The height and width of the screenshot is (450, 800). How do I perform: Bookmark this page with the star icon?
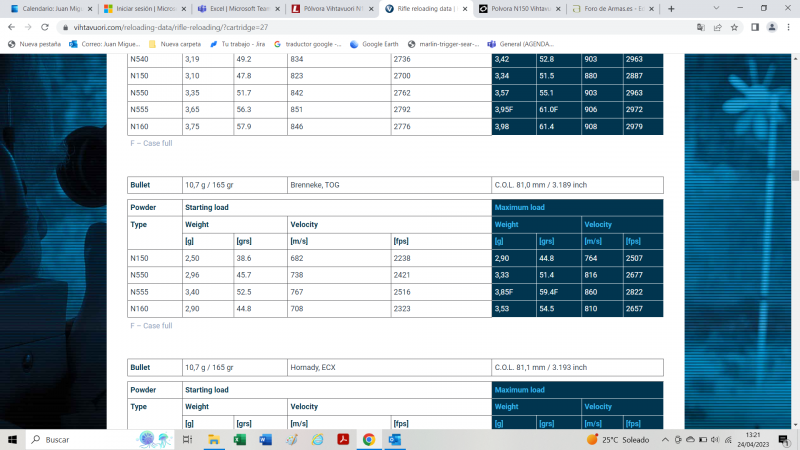(x=733, y=27)
